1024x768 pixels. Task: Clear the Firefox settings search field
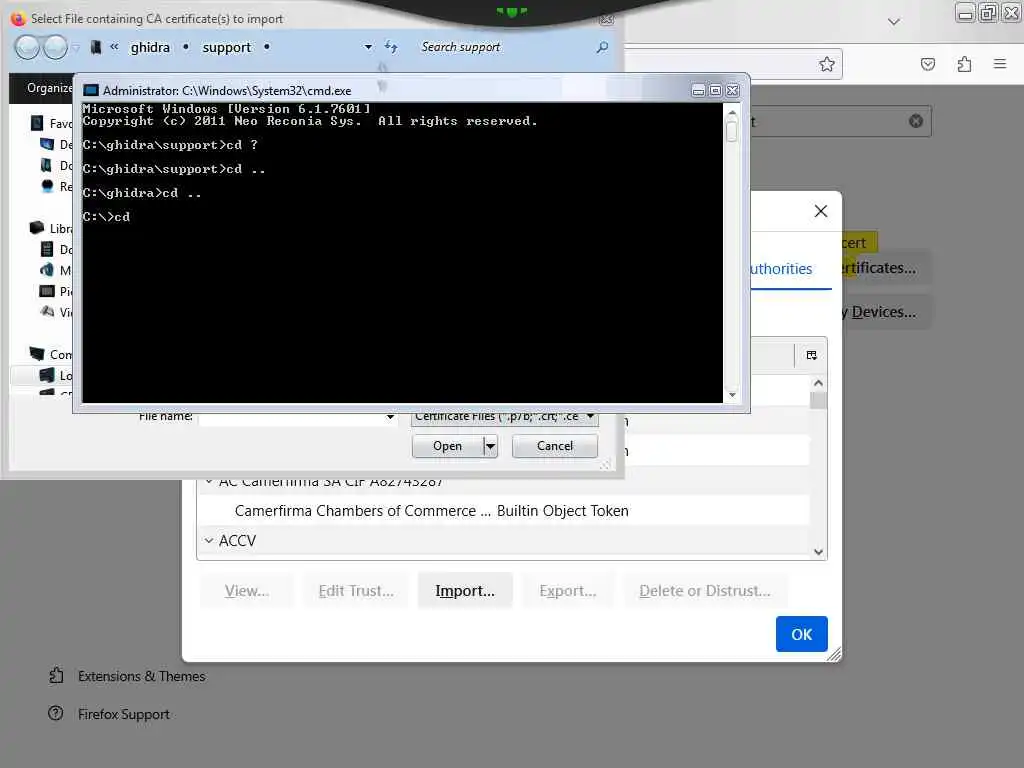916,121
